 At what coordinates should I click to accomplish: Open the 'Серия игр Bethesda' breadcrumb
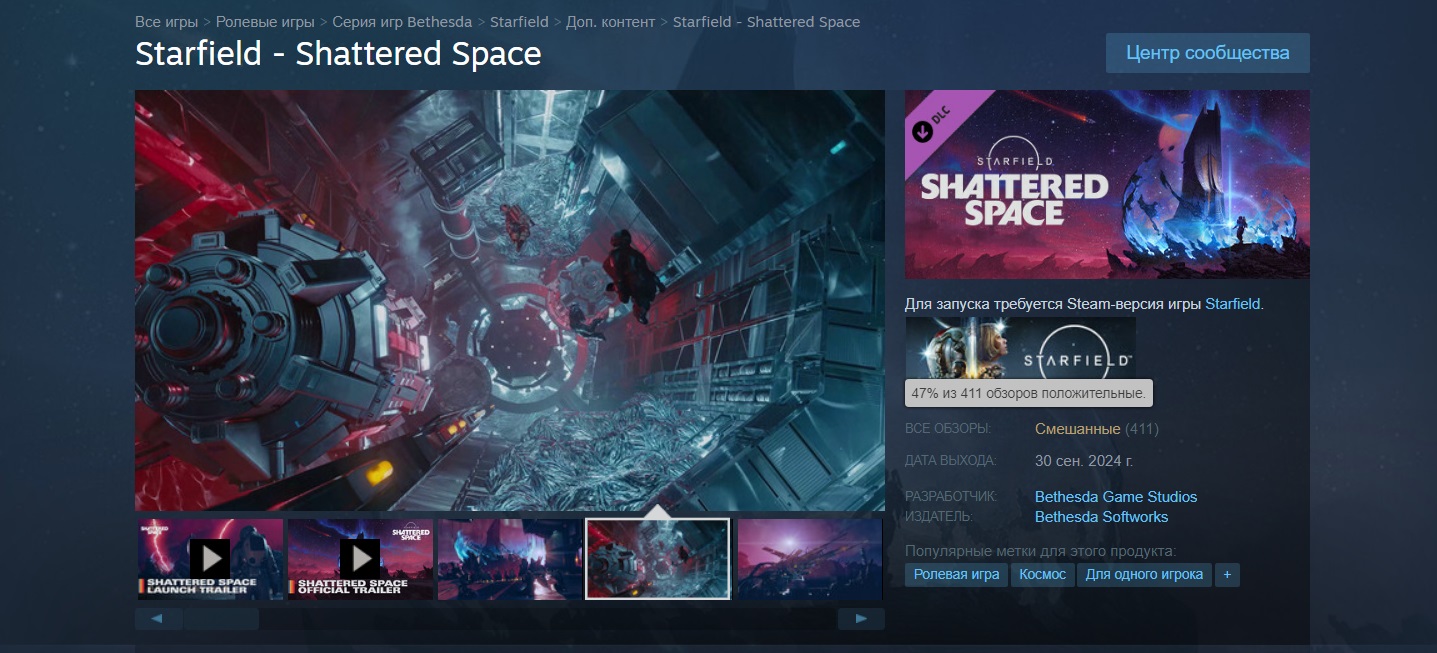402,21
